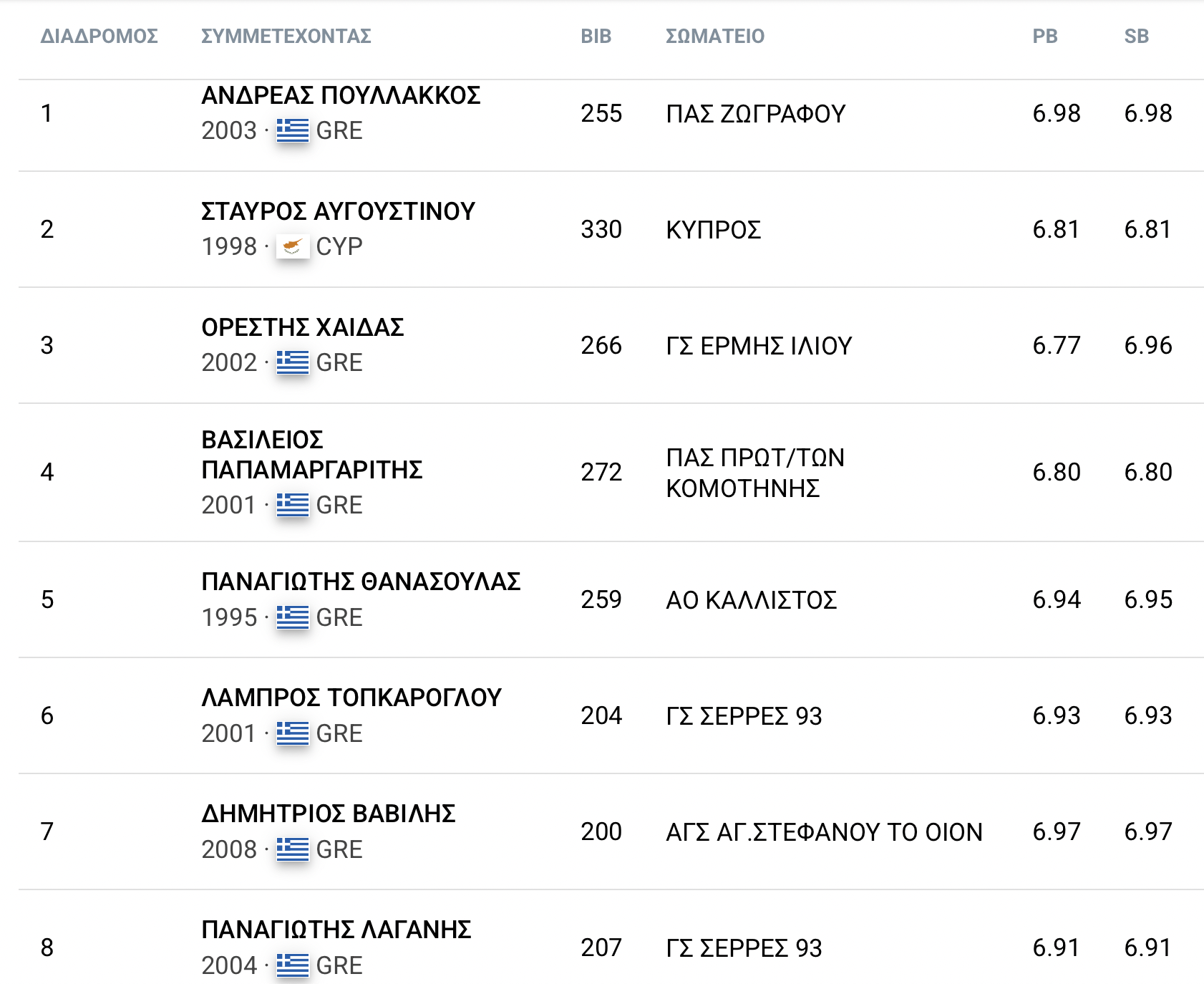Image resolution: width=1204 pixels, height=984 pixels.
Task: Click the SB column header
Action: (1137, 36)
